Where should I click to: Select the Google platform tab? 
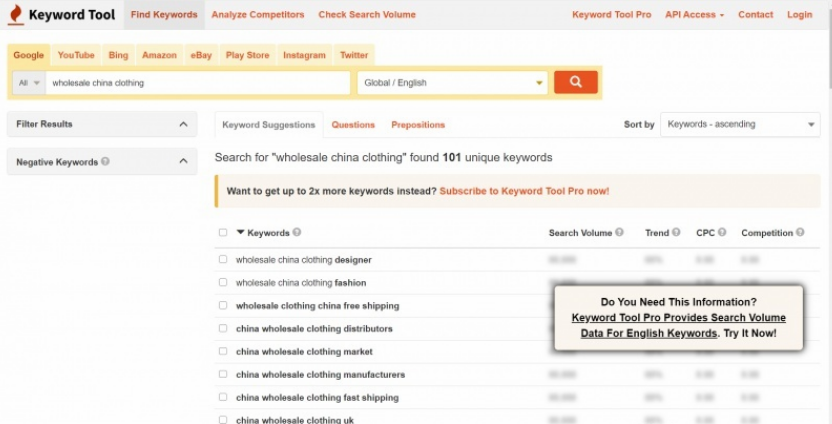[29, 55]
